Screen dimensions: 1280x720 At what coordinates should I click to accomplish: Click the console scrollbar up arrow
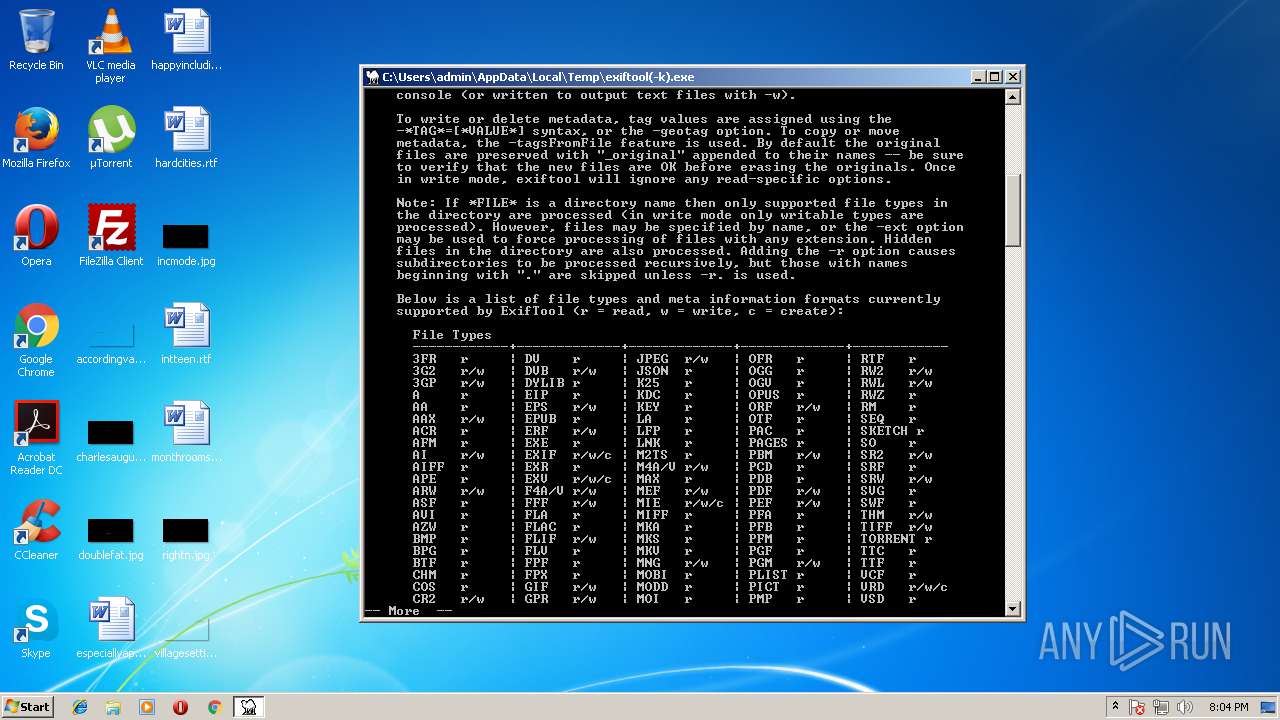[1012, 97]
